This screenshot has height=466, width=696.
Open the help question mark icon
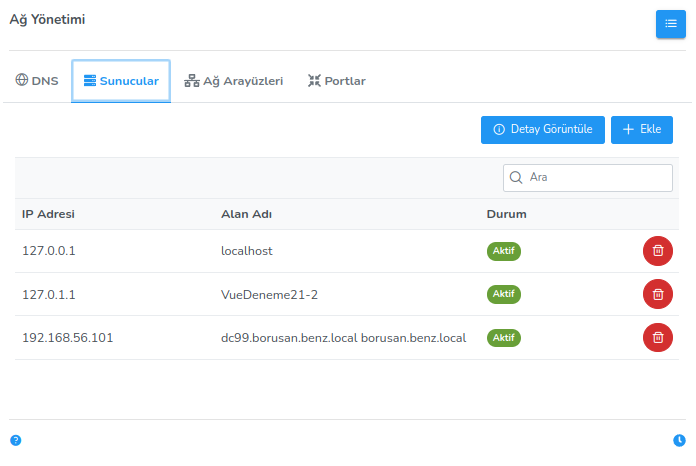pyautogui.click(x=16, y=440)
